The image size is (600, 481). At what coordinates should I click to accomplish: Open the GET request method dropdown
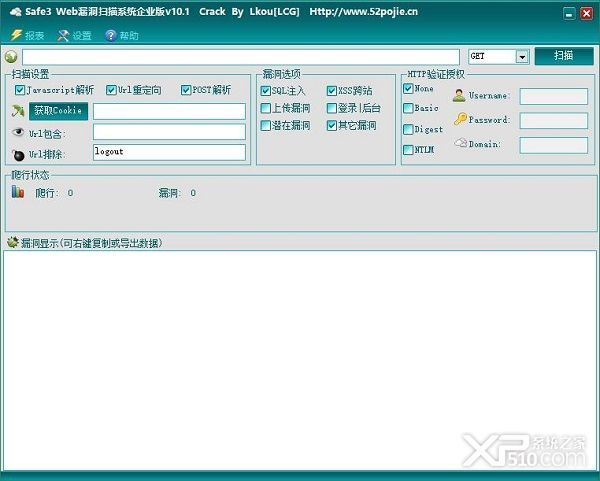[x=522, y=57]
